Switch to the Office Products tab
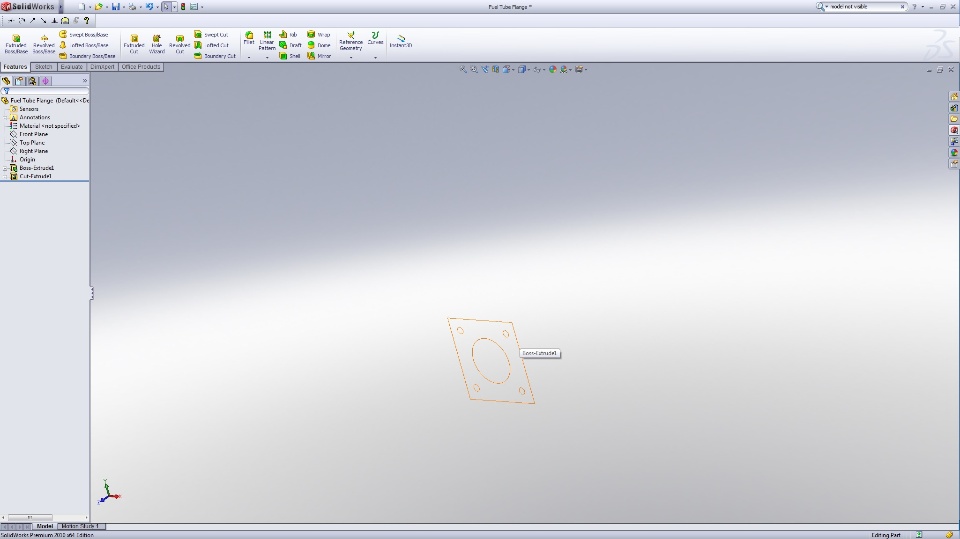 (141, 67)
